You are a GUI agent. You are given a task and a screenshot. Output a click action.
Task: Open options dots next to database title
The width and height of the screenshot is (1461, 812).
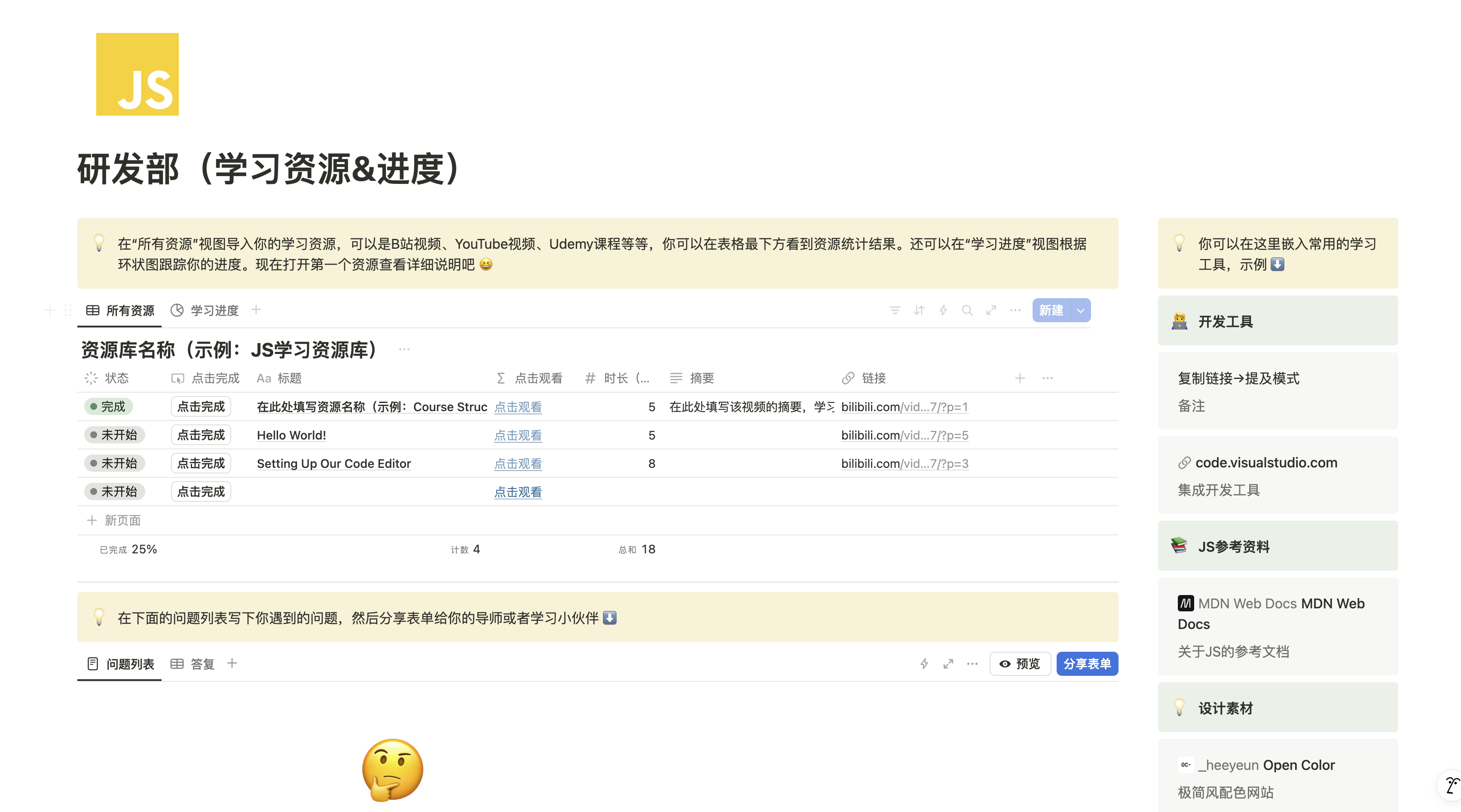pos(404,349)
